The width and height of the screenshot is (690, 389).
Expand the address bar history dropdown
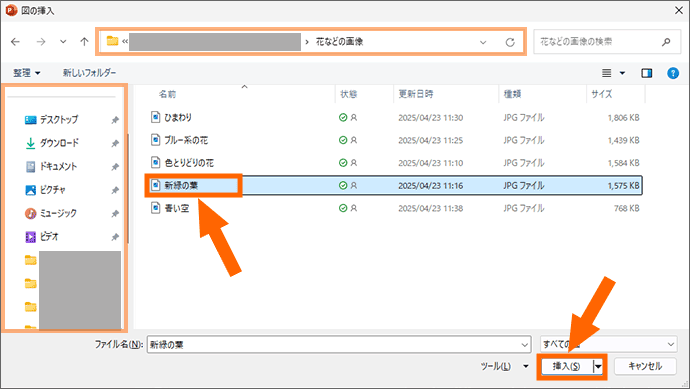483,42
